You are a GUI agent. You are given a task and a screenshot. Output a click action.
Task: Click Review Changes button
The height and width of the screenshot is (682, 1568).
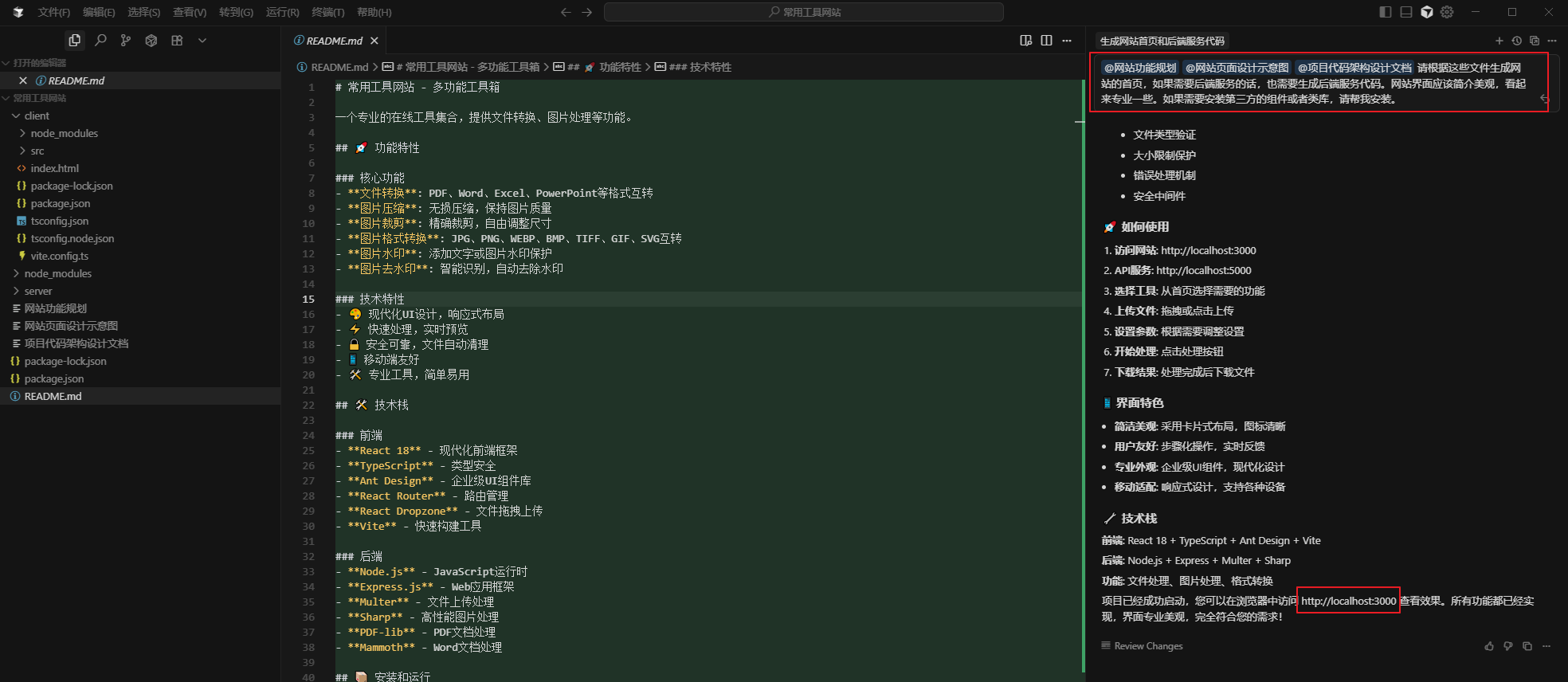point(1142,646)
